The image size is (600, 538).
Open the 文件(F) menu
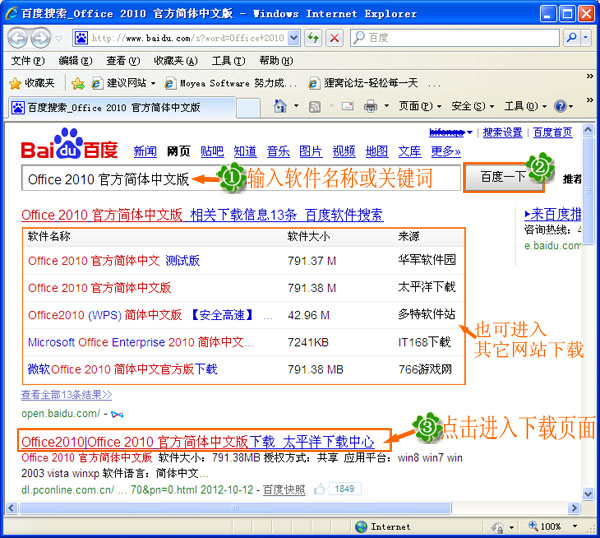(28, 60)
